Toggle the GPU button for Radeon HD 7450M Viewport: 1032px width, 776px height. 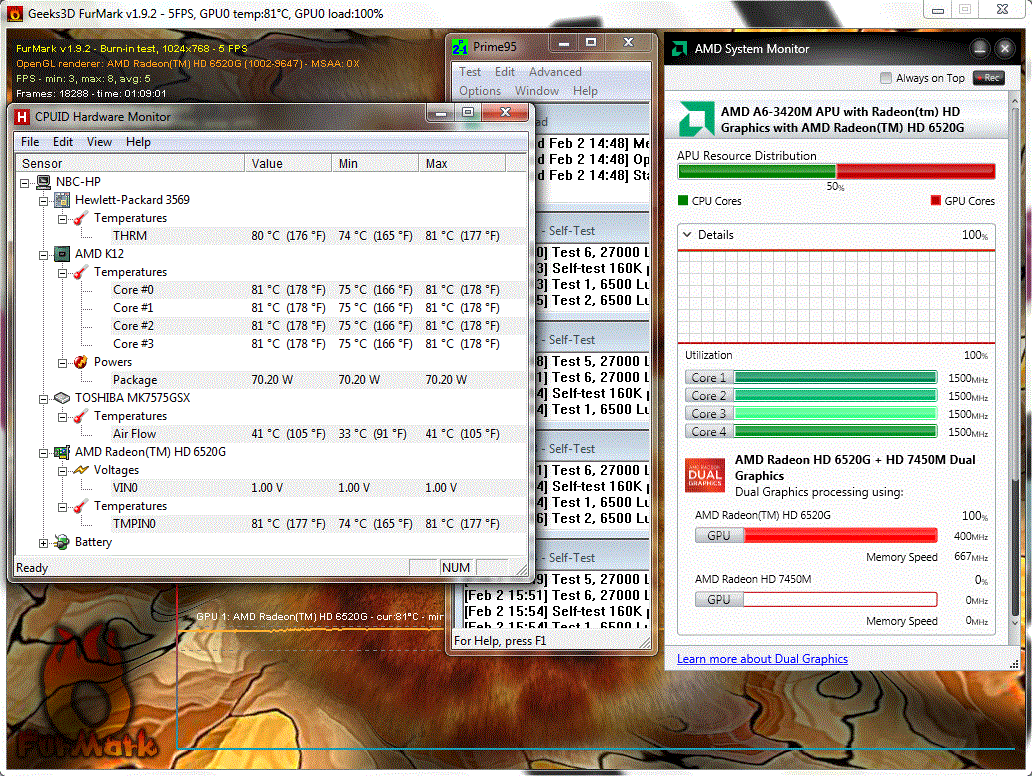click(x=718, y=599)
